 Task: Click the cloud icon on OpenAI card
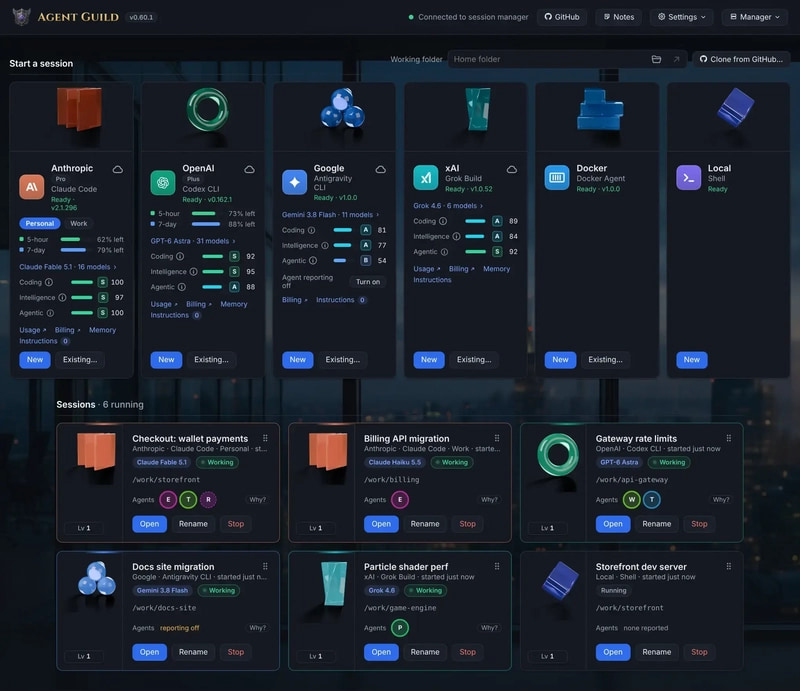[249, 169]
